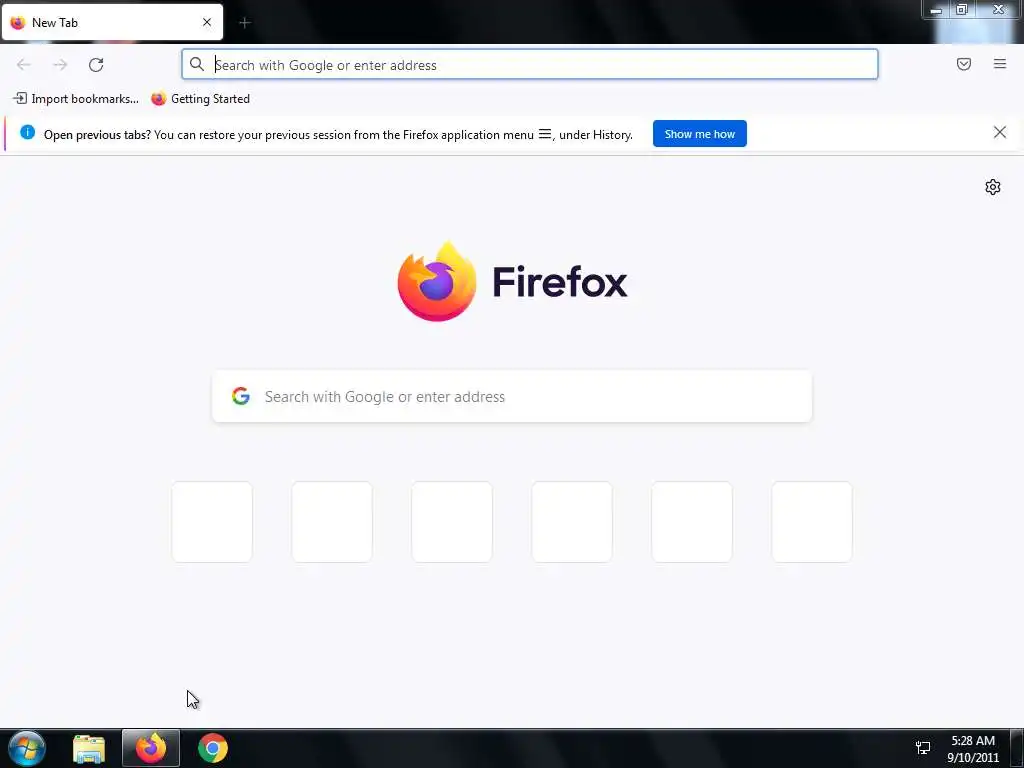Open the Getting Started bookmark
Viewport: 1024px width, 768px height.
coord(200,99)
